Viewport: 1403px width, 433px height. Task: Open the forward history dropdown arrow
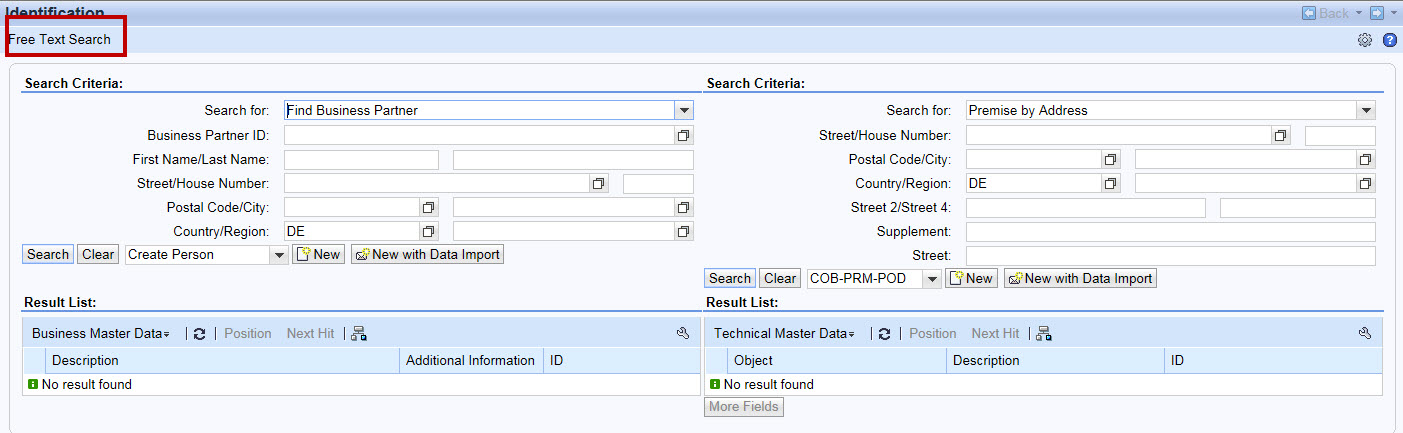[x=1393, y=13]
